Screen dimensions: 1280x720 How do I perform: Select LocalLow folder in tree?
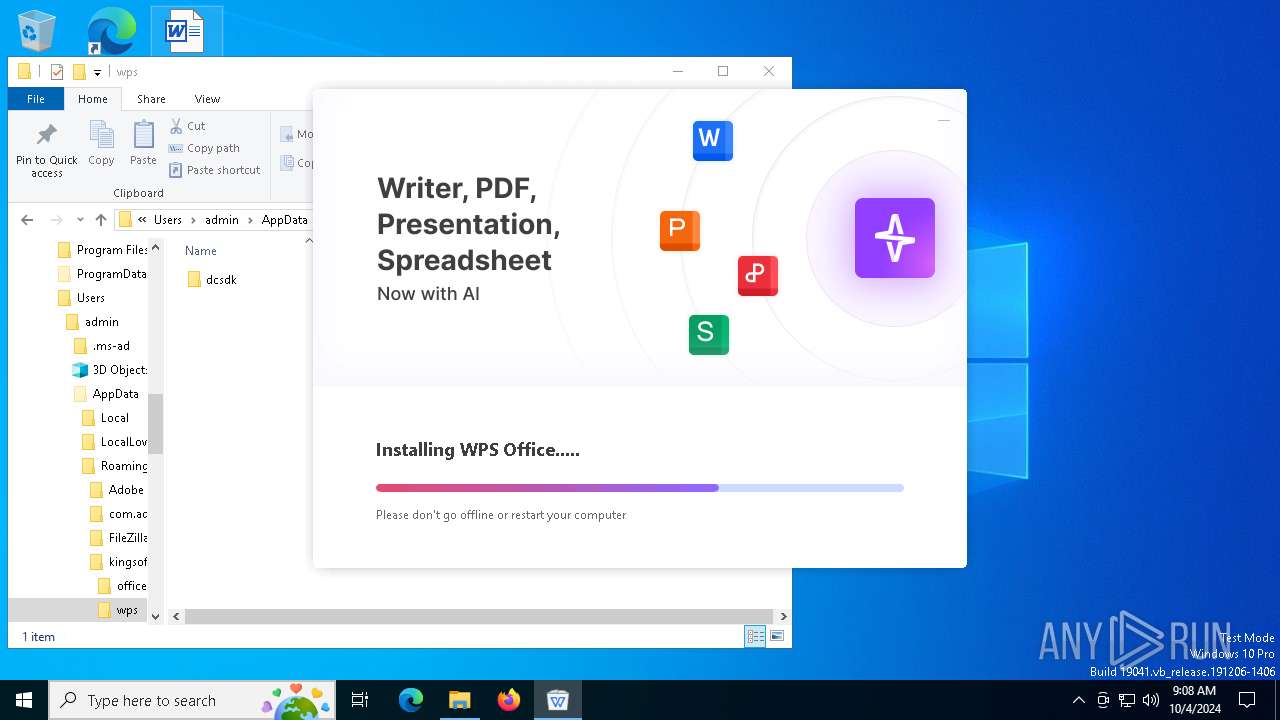(114, 442)
